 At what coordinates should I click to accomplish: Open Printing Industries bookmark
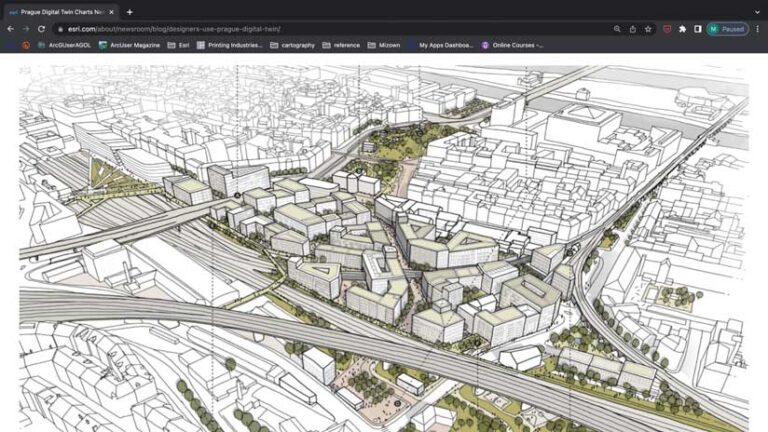[x=229, y=45]
